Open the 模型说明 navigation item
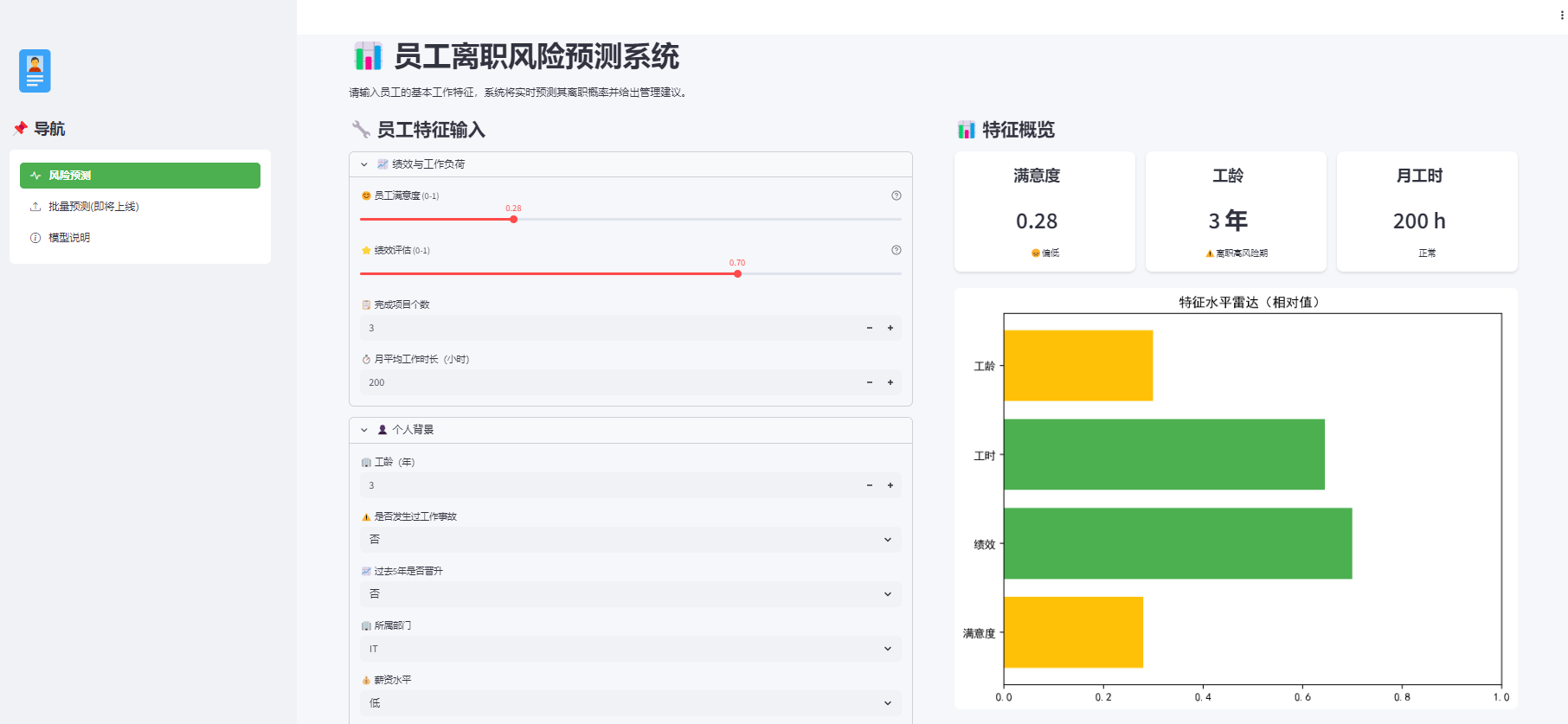The height and width of the screenshot is (724, 1568). (x=140, y=238)
